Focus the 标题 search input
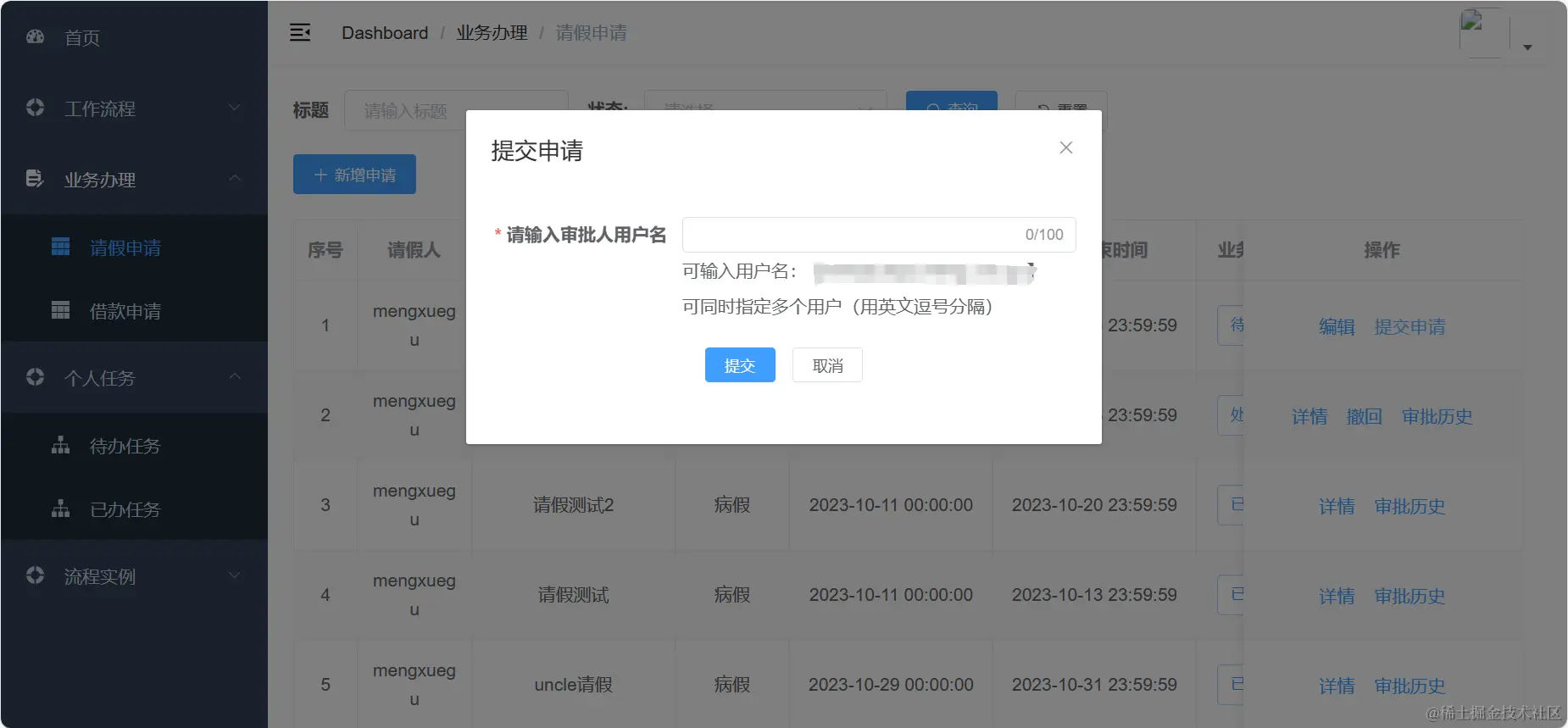 456,109
